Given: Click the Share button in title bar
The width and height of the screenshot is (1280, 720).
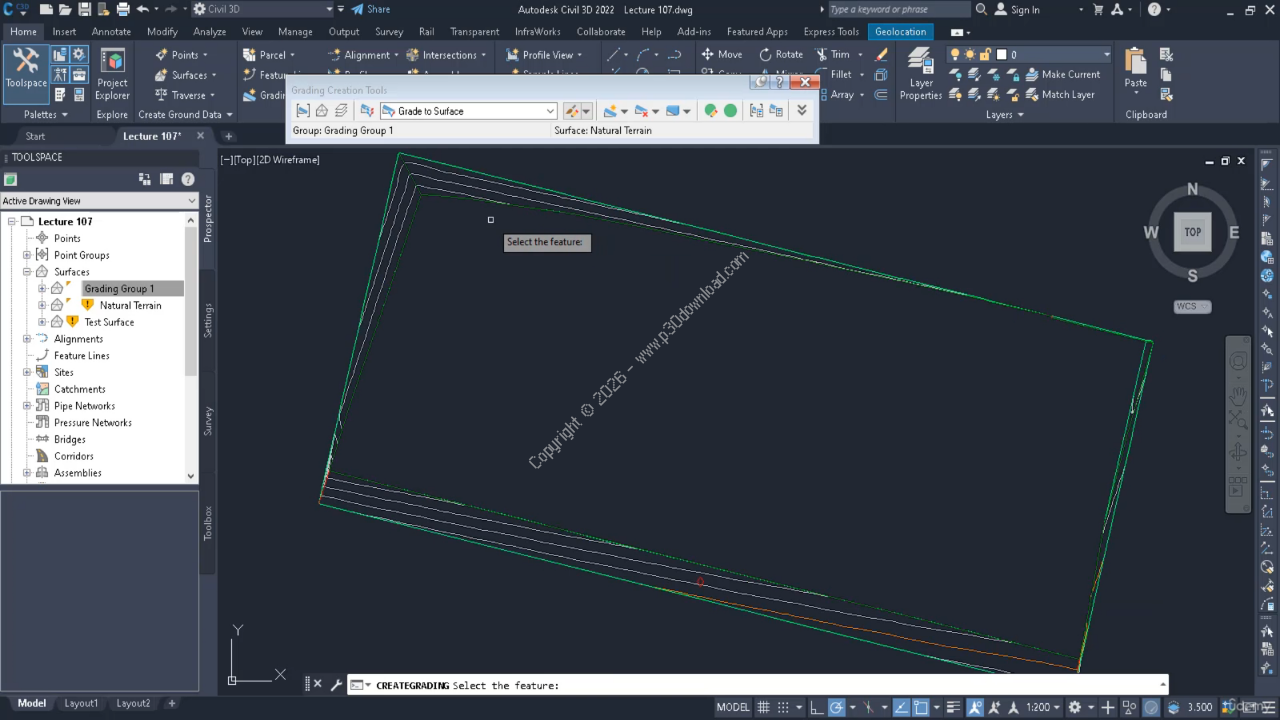Looking at the screenshot, I should click(x=370, y=10).
